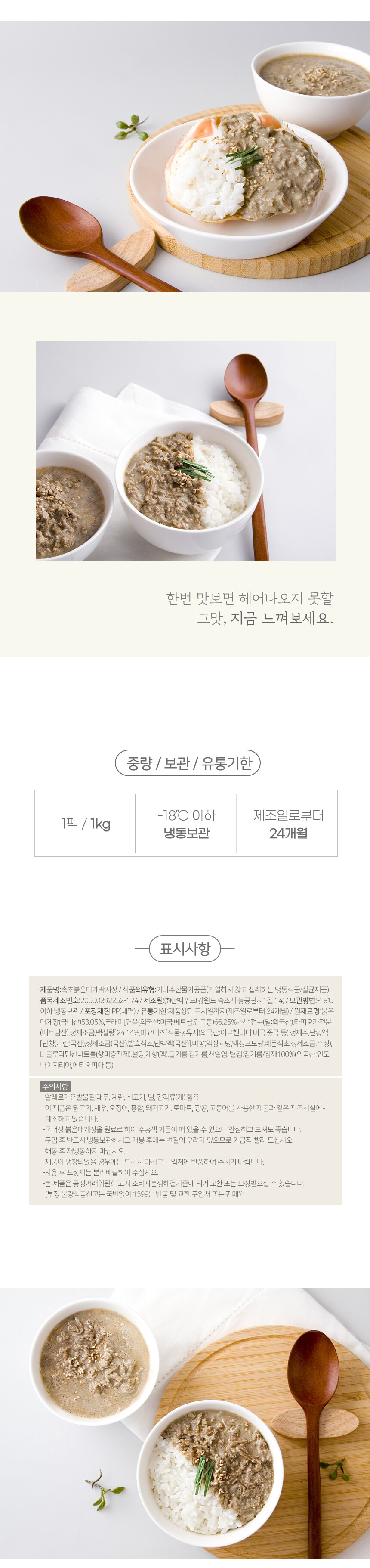Click the slogan '그맛, 지금 느껴보세요.'
370x1568 pixels.
[x=265, y=619]
